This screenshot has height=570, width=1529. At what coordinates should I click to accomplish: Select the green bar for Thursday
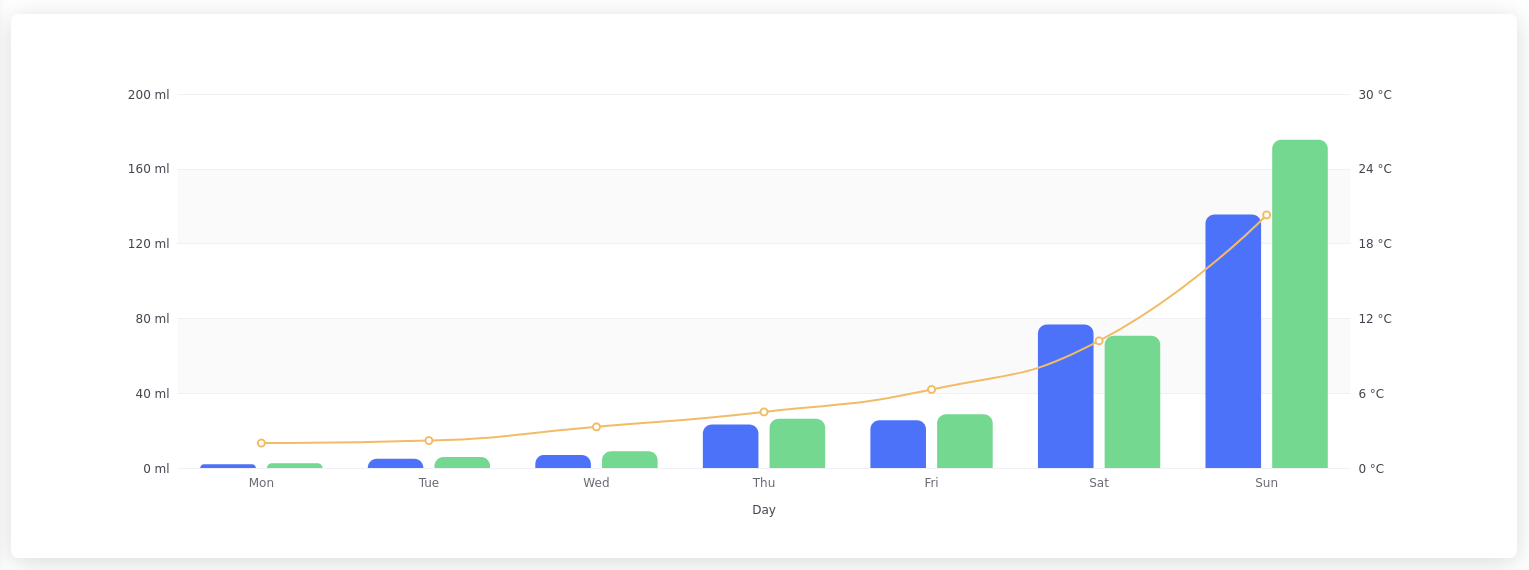click(797, 444)
